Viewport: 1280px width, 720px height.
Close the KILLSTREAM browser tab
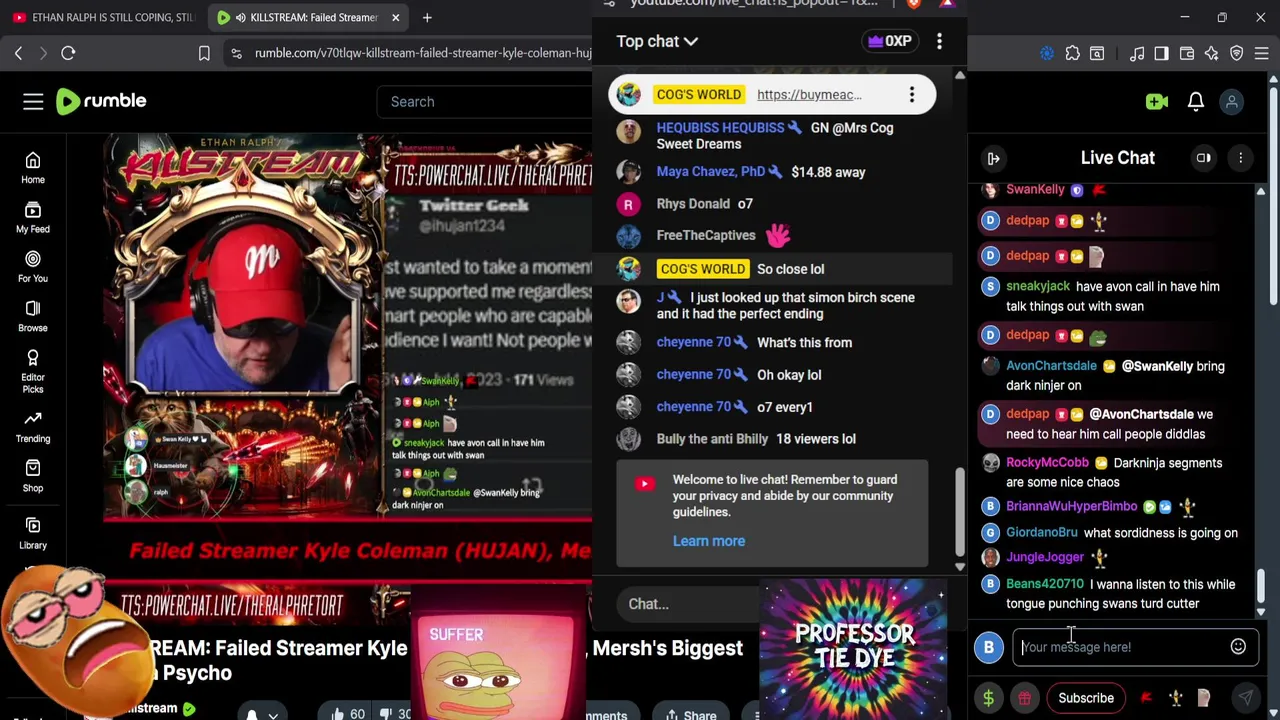tap(395, 17)
